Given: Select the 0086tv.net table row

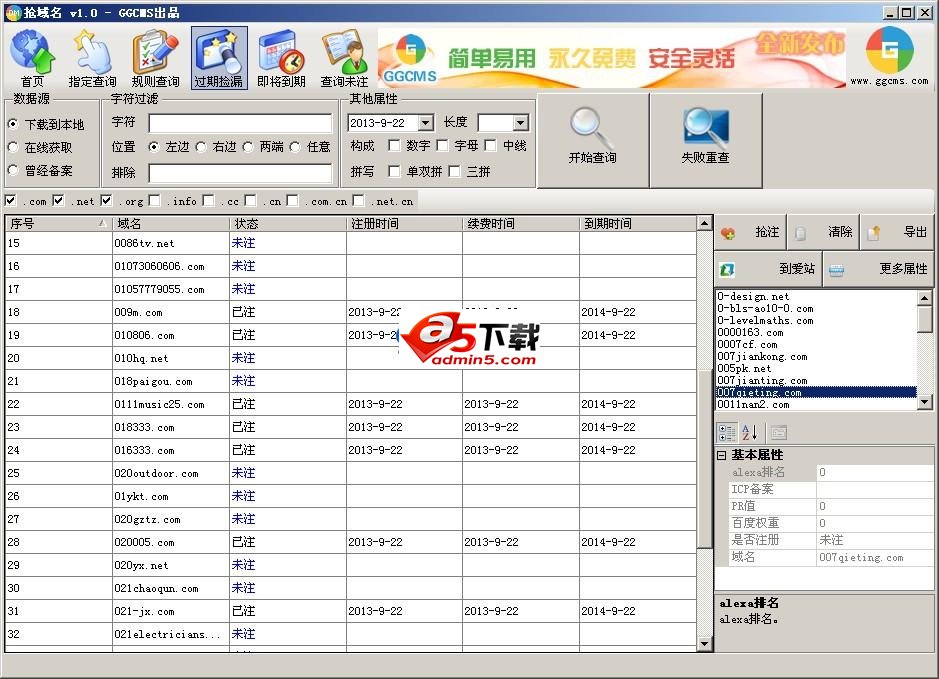Looking at the screenshot, I should (x=351, y=243).
